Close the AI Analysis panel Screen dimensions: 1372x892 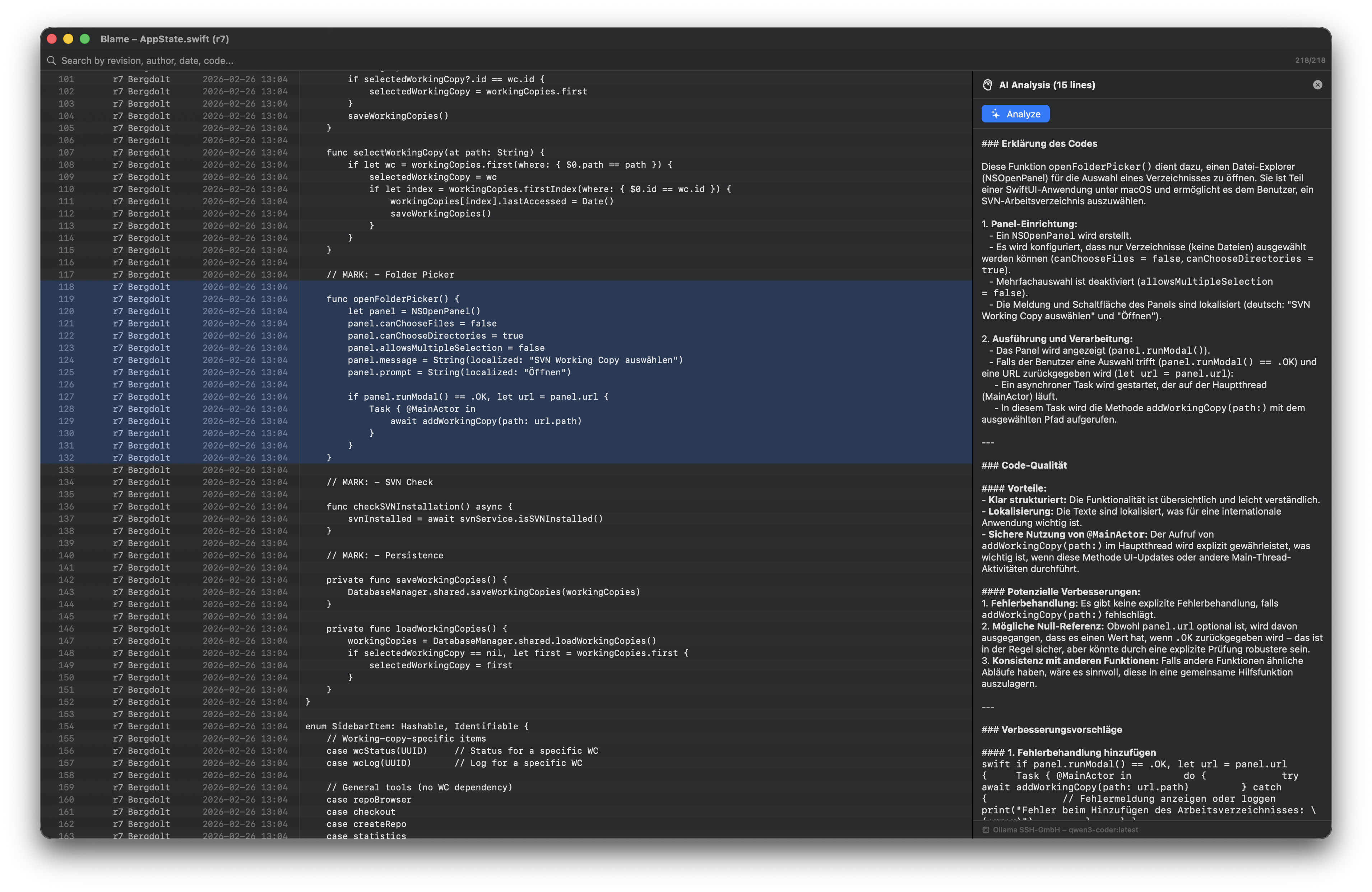click(1317, 85)
